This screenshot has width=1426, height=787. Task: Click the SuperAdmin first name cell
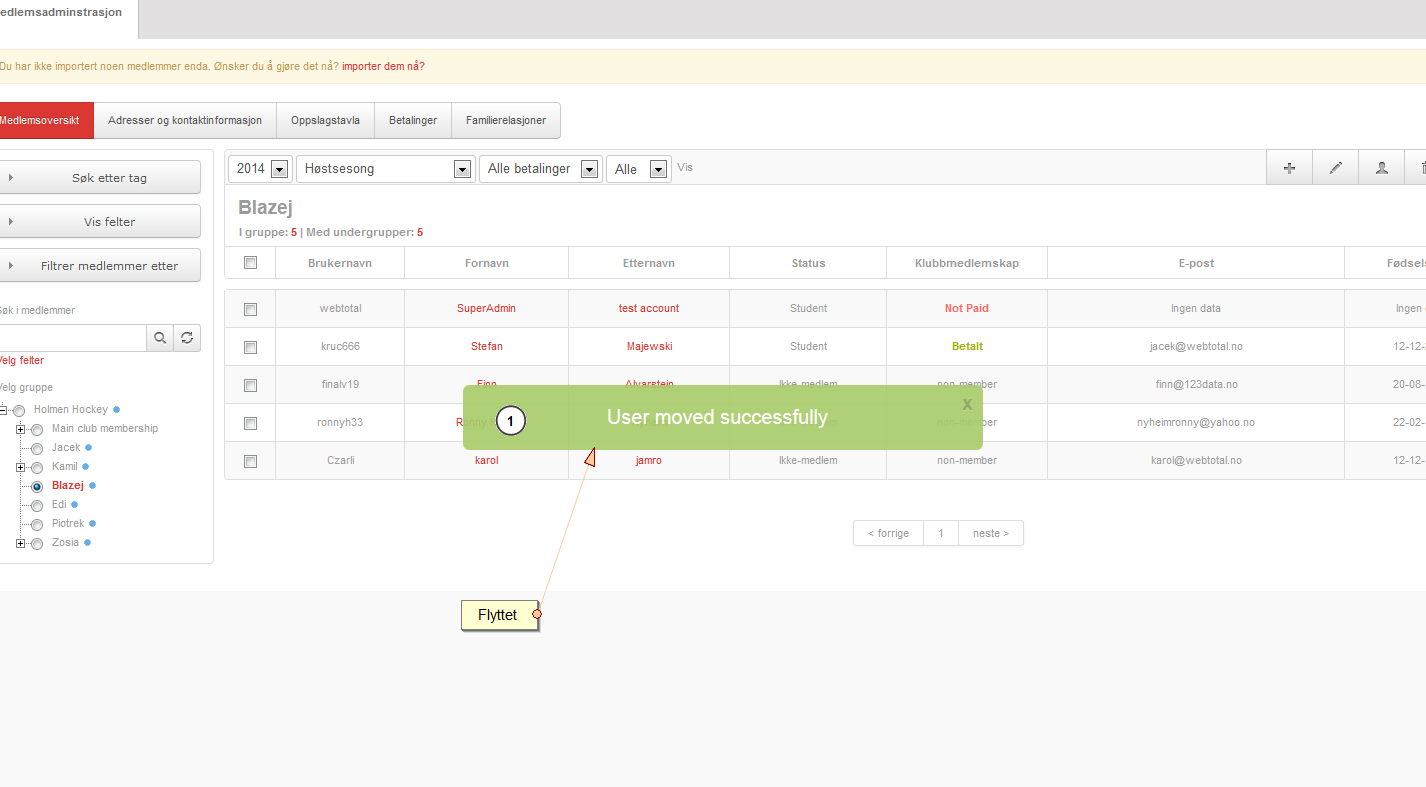click(x=486, y=308)
